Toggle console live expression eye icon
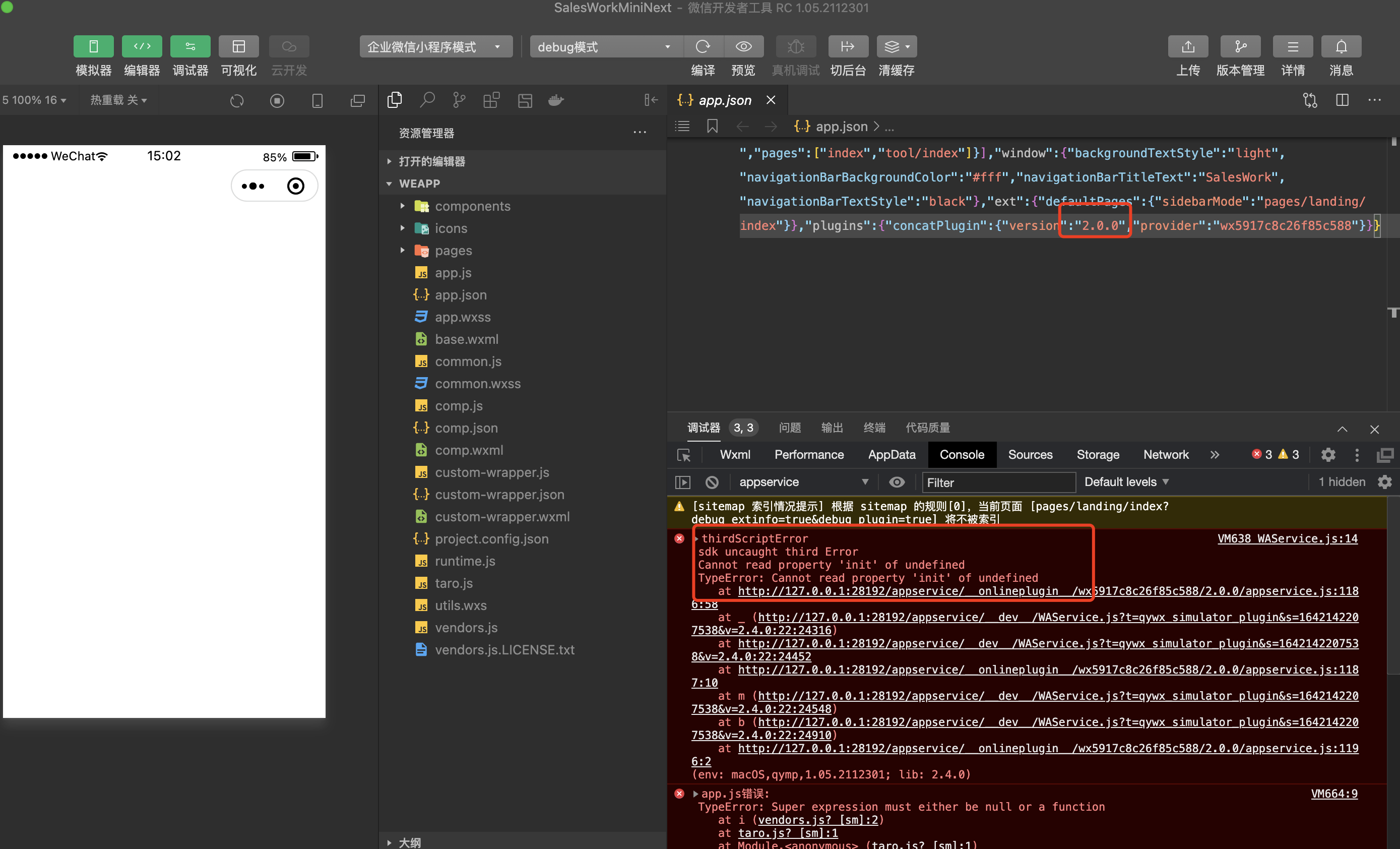Image resolution: width=1400 pixels, height=849 pixels. point(897,482)
